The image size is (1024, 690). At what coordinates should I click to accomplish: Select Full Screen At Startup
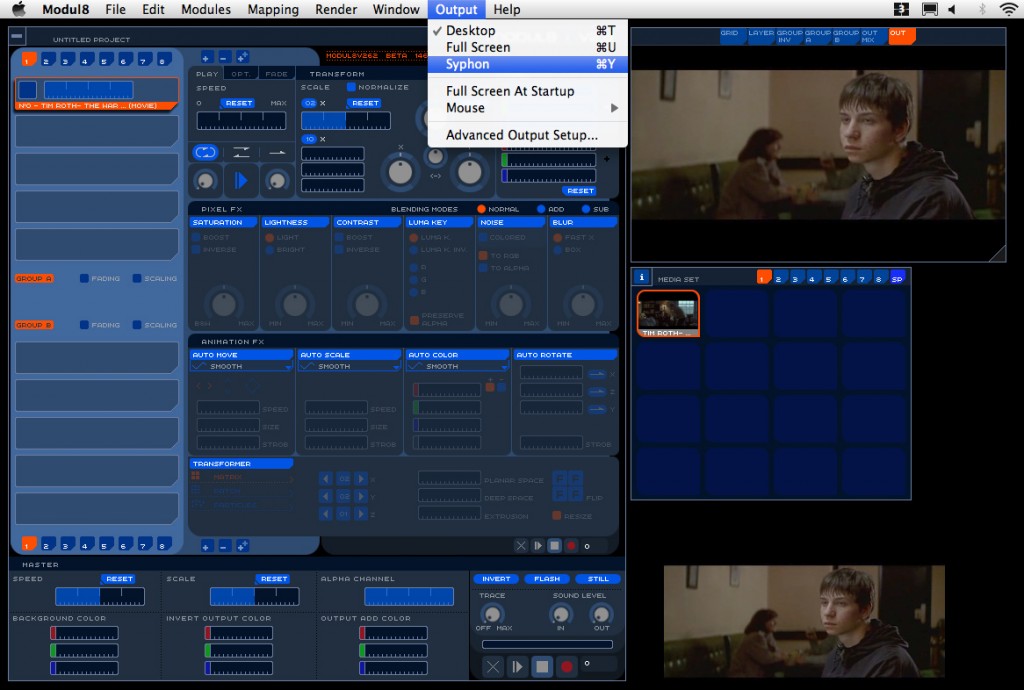[x=528, y=91]
